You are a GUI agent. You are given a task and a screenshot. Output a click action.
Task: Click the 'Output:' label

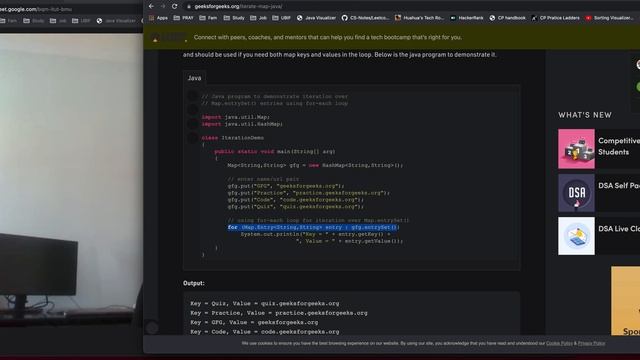point(193,283)
